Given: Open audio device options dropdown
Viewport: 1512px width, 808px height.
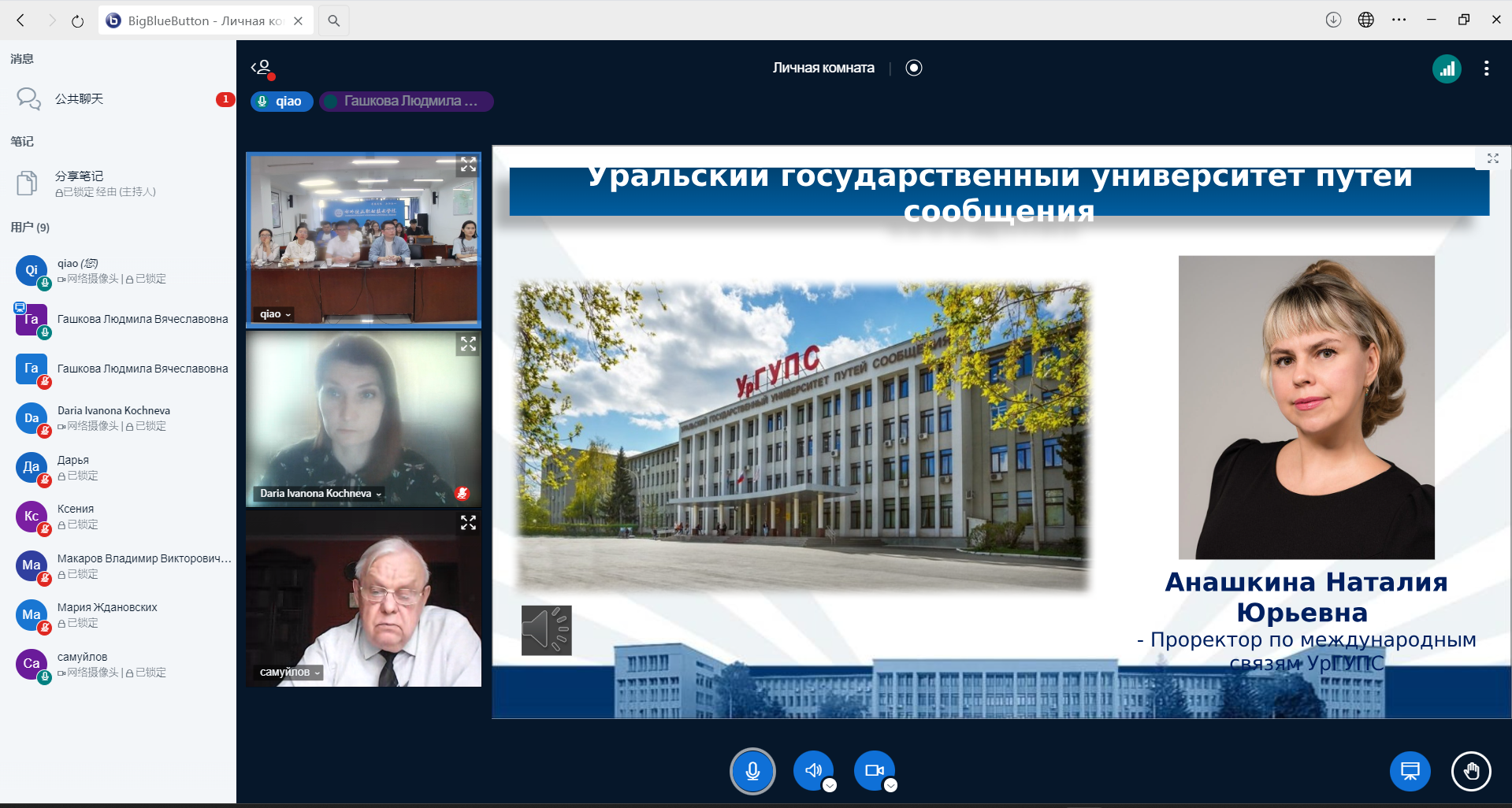Looking at the screenshot, I should tap(830, 785).
